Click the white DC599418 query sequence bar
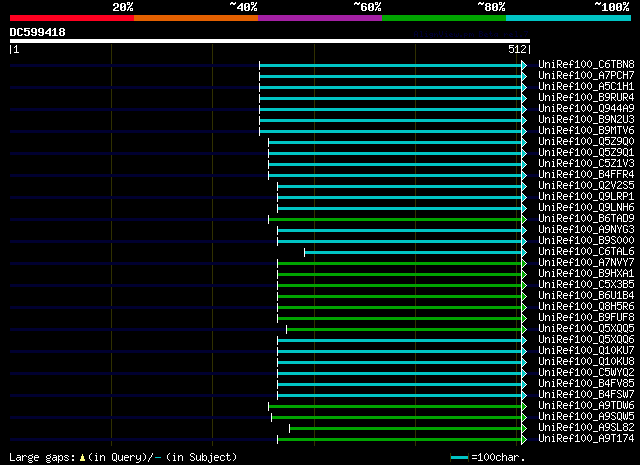The width and height of the screenshot is (640, 465). [270, 41]
